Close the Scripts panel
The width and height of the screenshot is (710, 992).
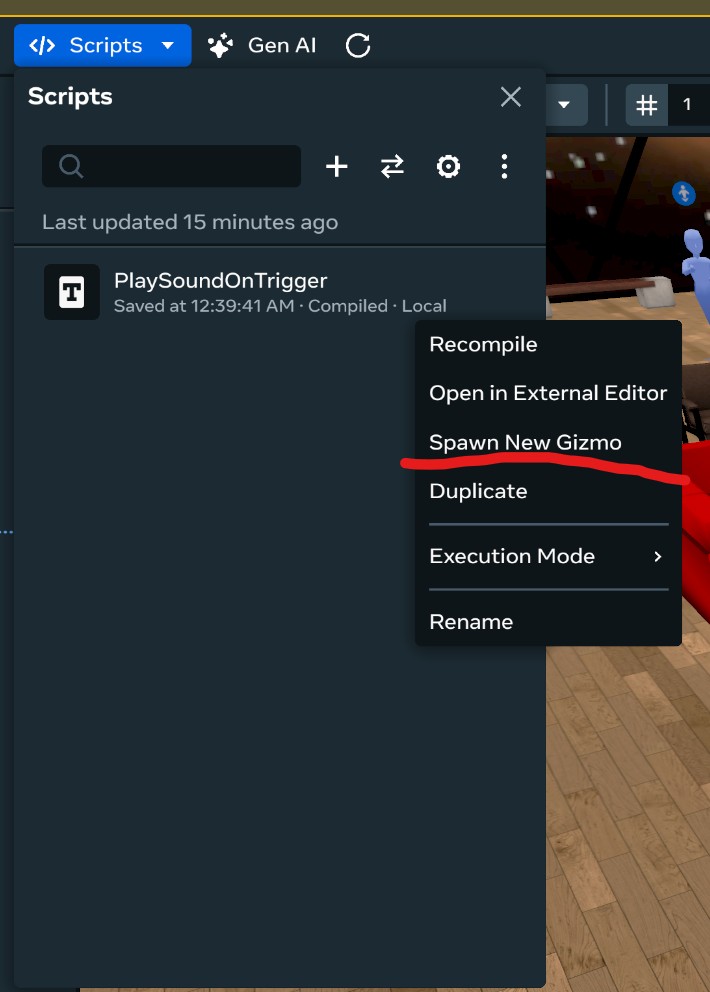tap(511, 97)
